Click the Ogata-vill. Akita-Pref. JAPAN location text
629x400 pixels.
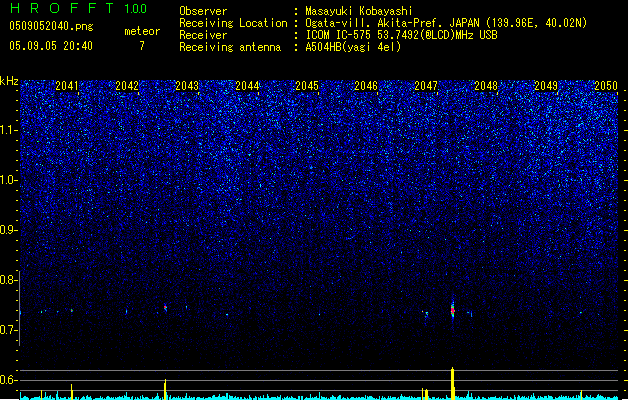pyautogui.click(x=446, y=23)
